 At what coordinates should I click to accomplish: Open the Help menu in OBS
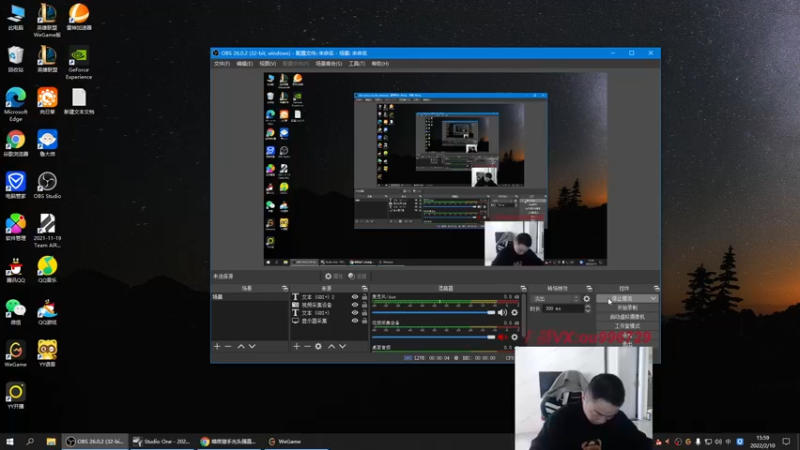click(x=380, y=64)
